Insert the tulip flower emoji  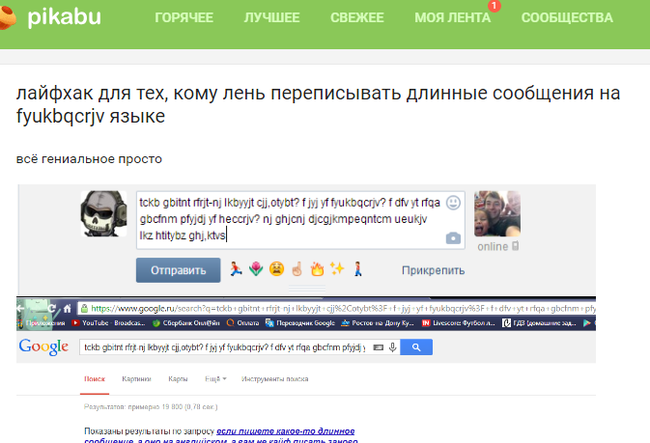(x=254, y=269)
